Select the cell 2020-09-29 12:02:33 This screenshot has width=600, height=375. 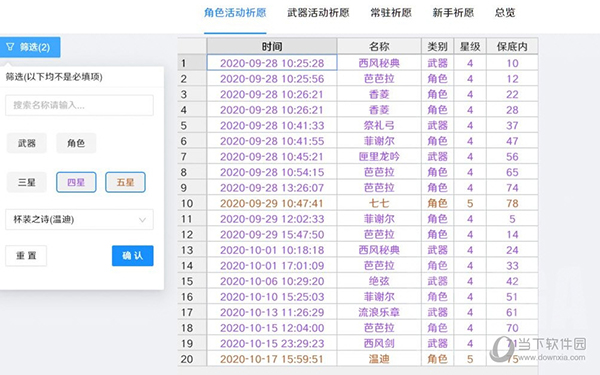coord(272,219)
